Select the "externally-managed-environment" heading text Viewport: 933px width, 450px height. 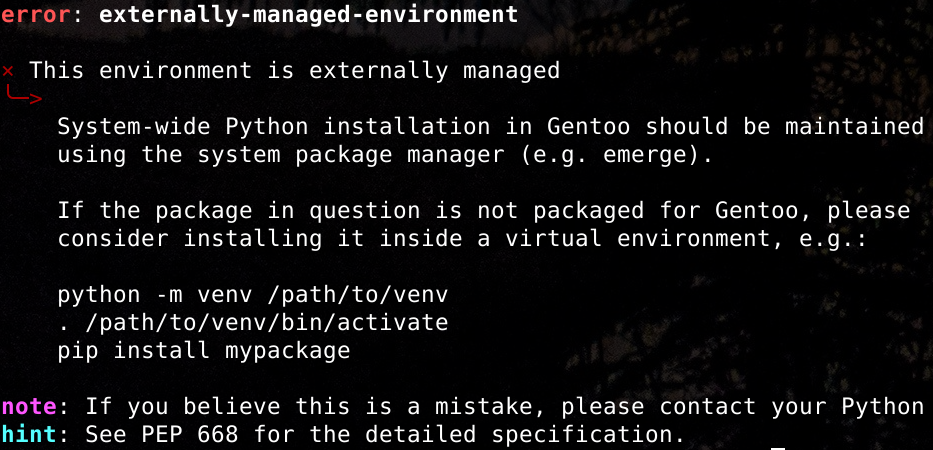coord(309,15)
